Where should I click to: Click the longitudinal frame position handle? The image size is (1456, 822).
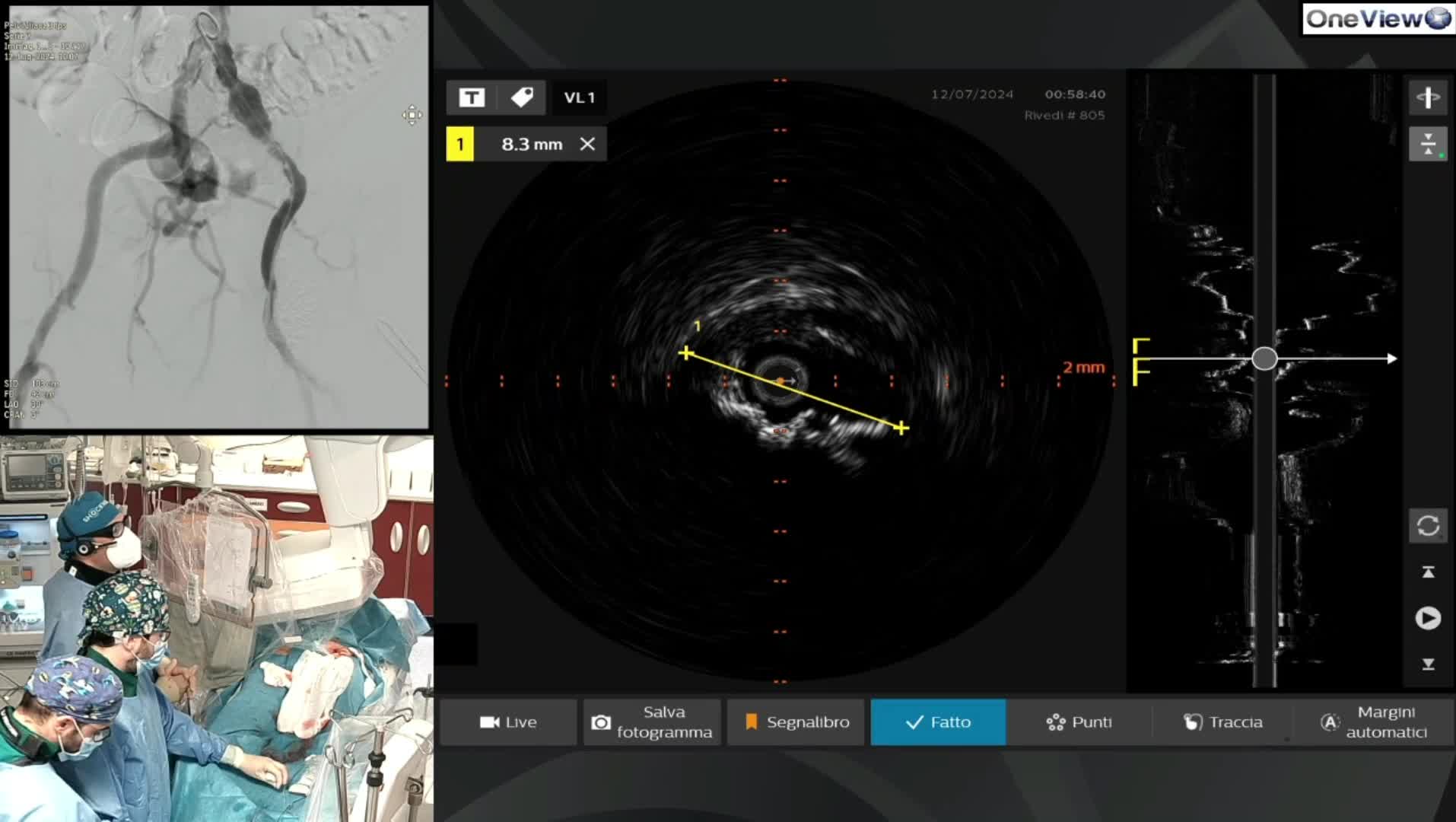click(1264, 358)
